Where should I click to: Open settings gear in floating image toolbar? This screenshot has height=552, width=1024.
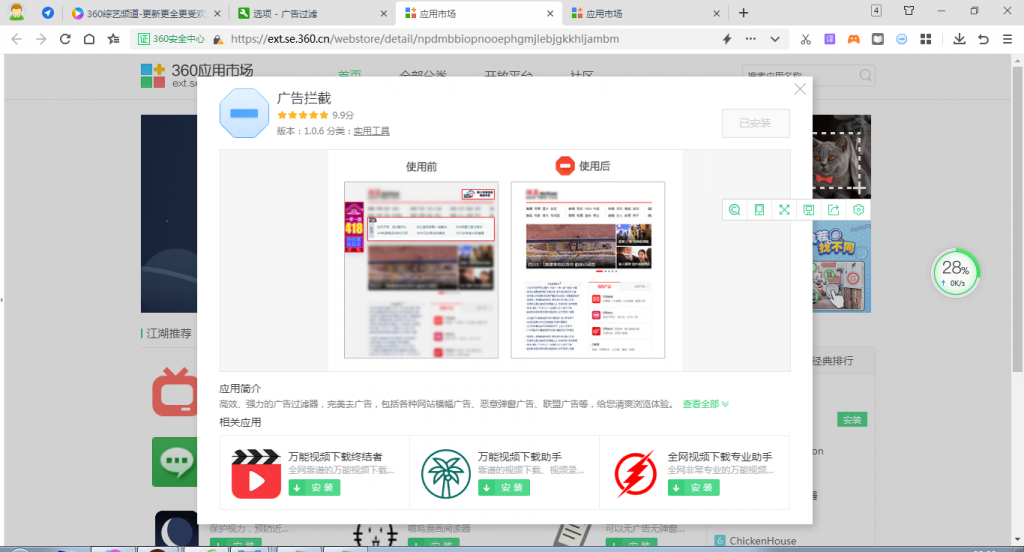(x=859, y=210)
